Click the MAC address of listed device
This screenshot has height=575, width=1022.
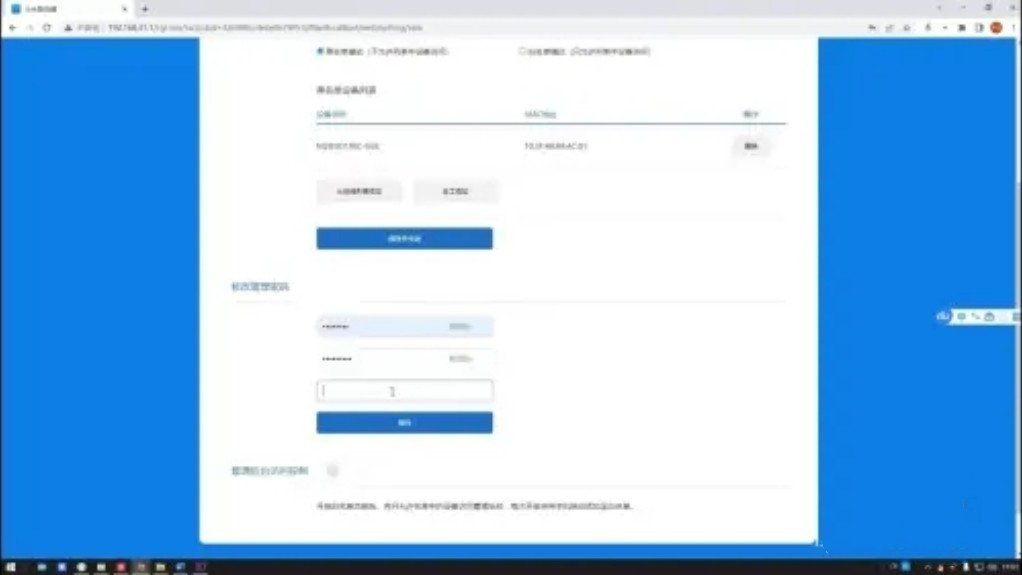(556, 146)
